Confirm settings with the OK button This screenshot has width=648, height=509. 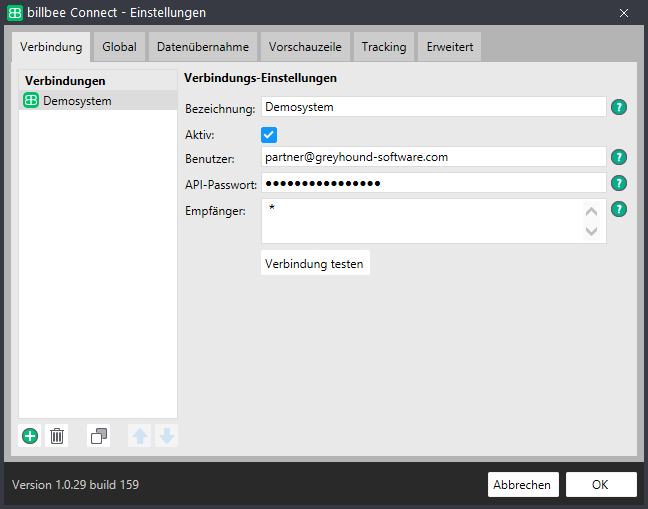pyautogui.click(x=601, y=485)
